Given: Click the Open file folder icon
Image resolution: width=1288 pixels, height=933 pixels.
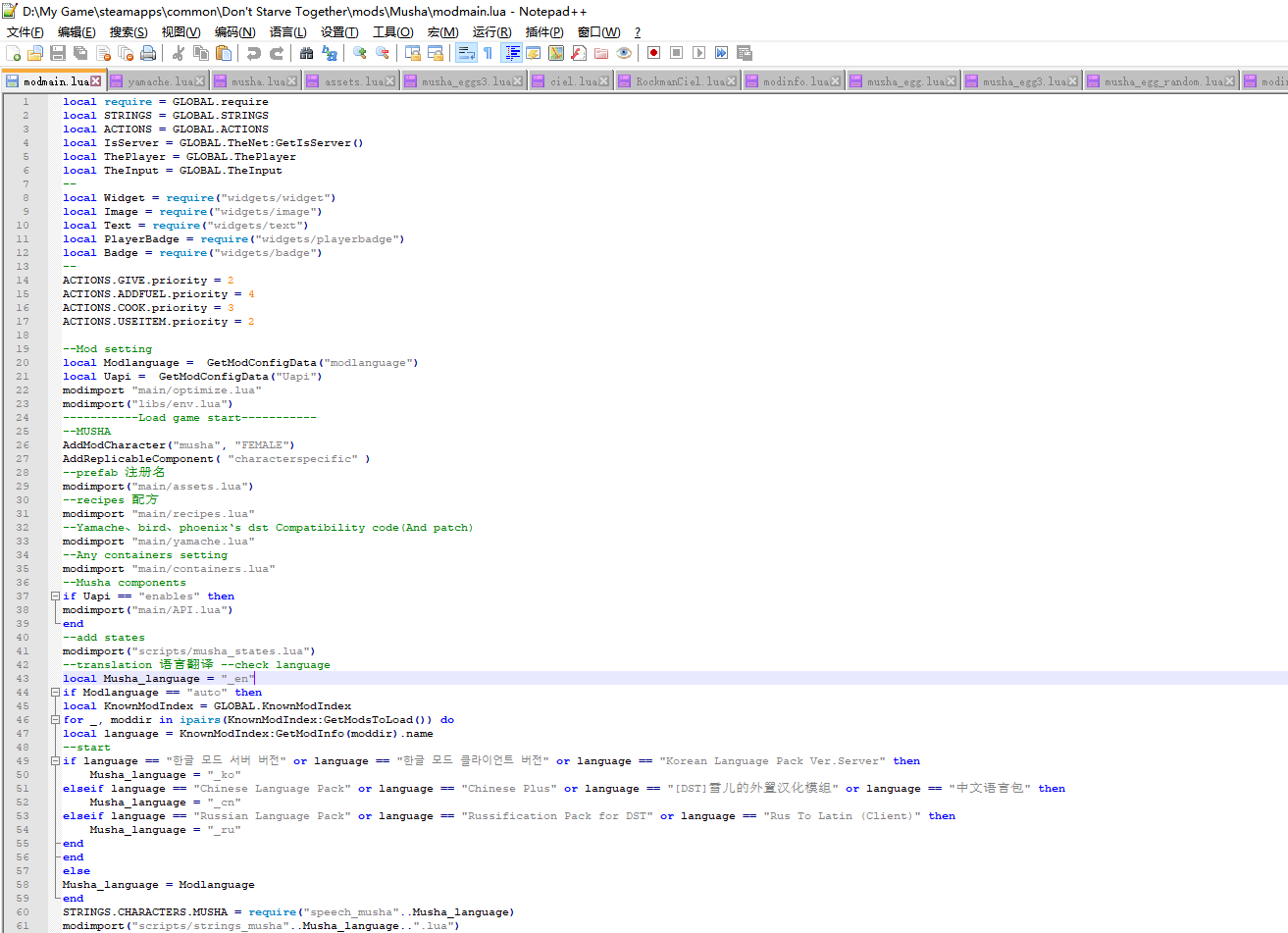Looking at the screenshot, I should click(x=35, y=53).
